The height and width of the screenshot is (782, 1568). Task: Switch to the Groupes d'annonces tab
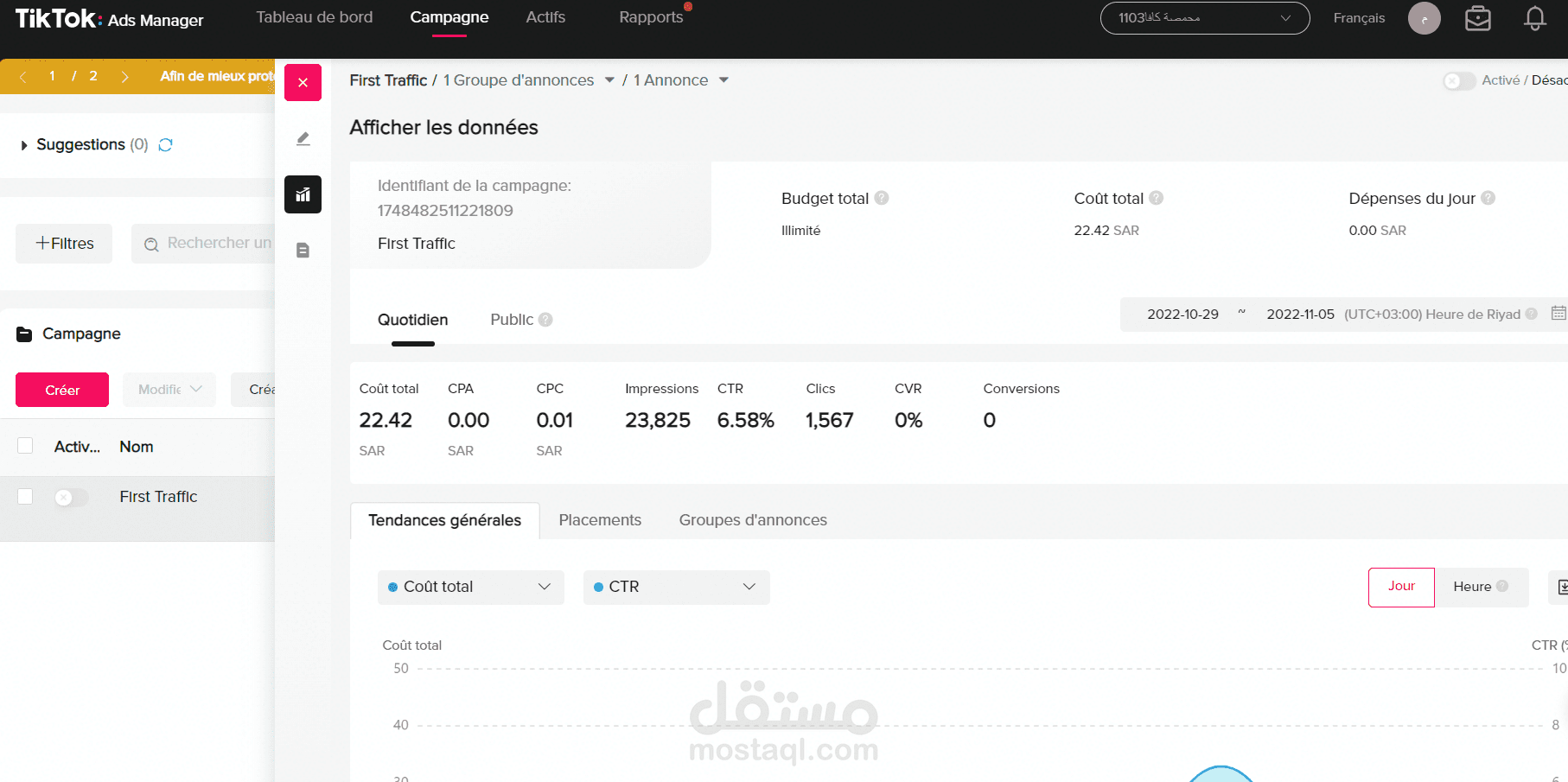pos(753,520)
